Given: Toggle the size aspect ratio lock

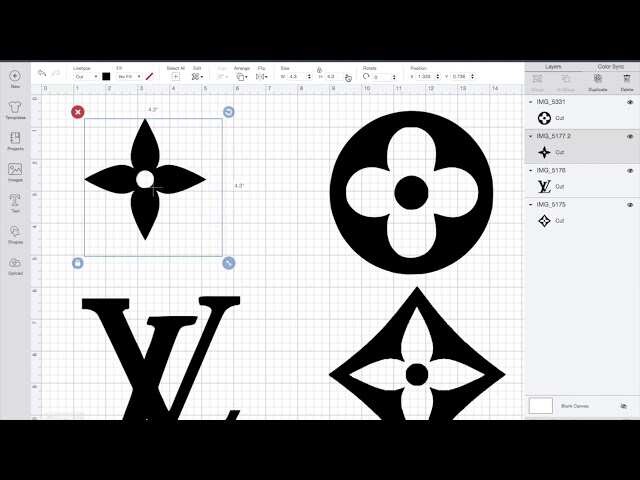Looking at the screenshot, I should point(319,70).
